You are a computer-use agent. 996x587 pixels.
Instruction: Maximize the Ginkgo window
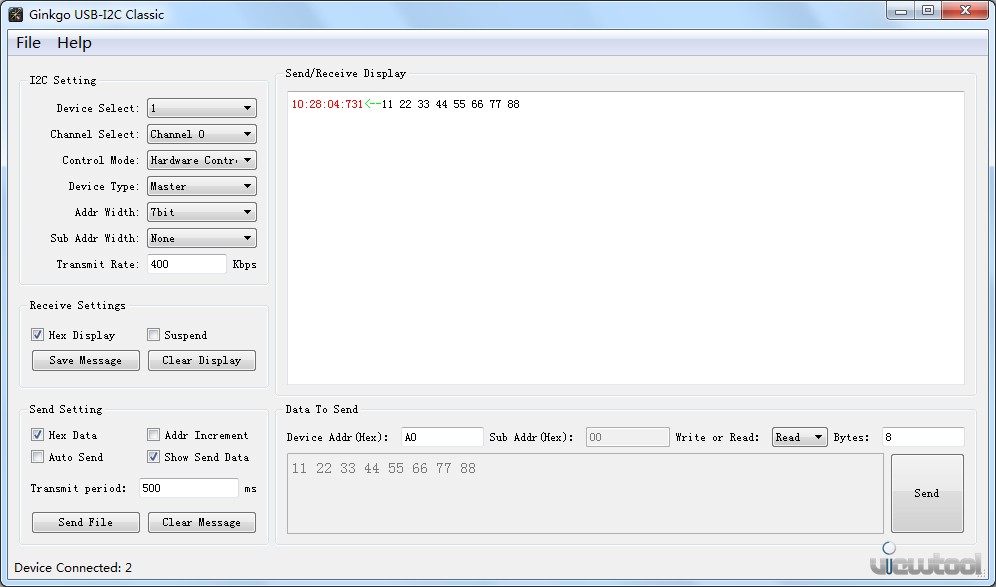click(x=928, y=11)
